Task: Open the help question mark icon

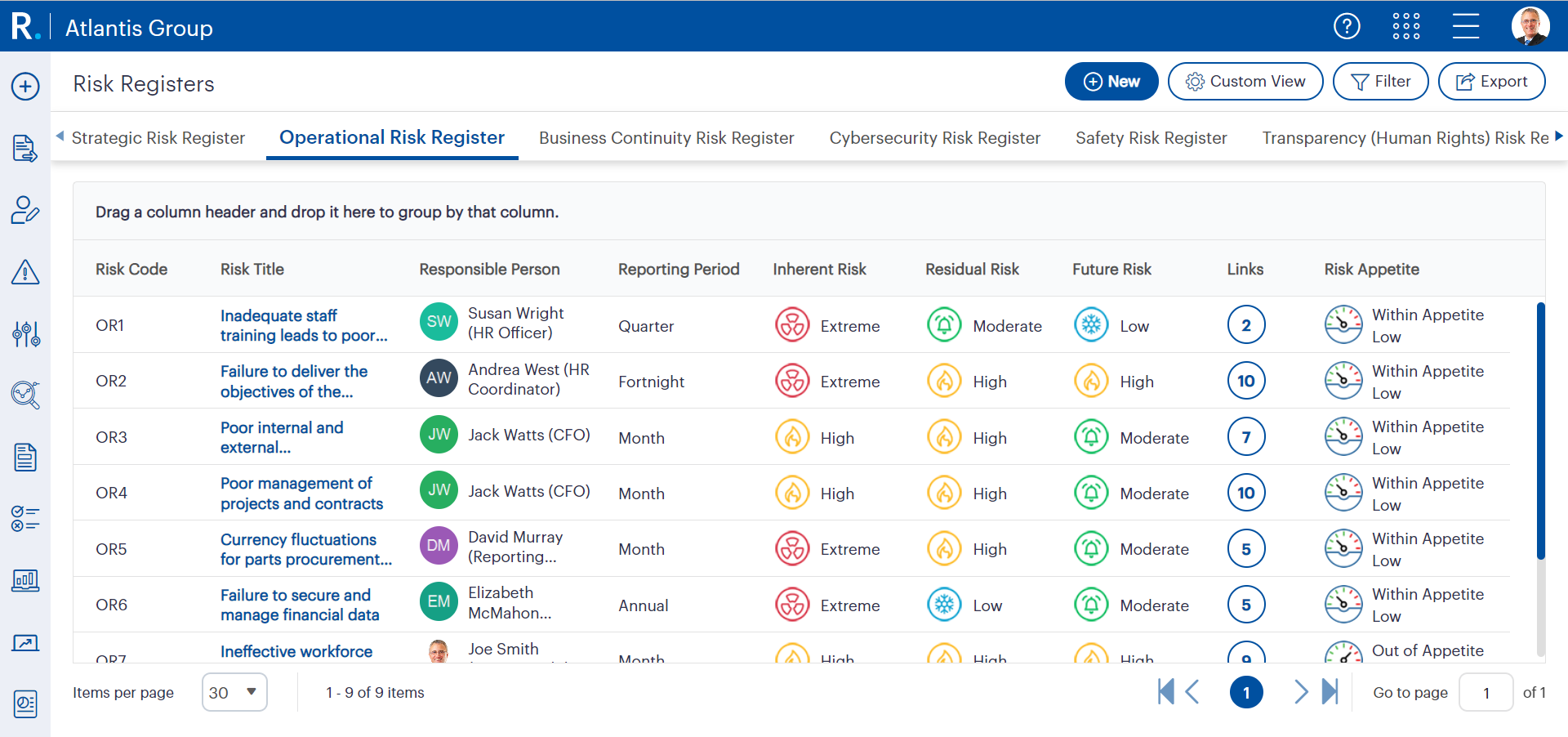Action: point(1347,26)
